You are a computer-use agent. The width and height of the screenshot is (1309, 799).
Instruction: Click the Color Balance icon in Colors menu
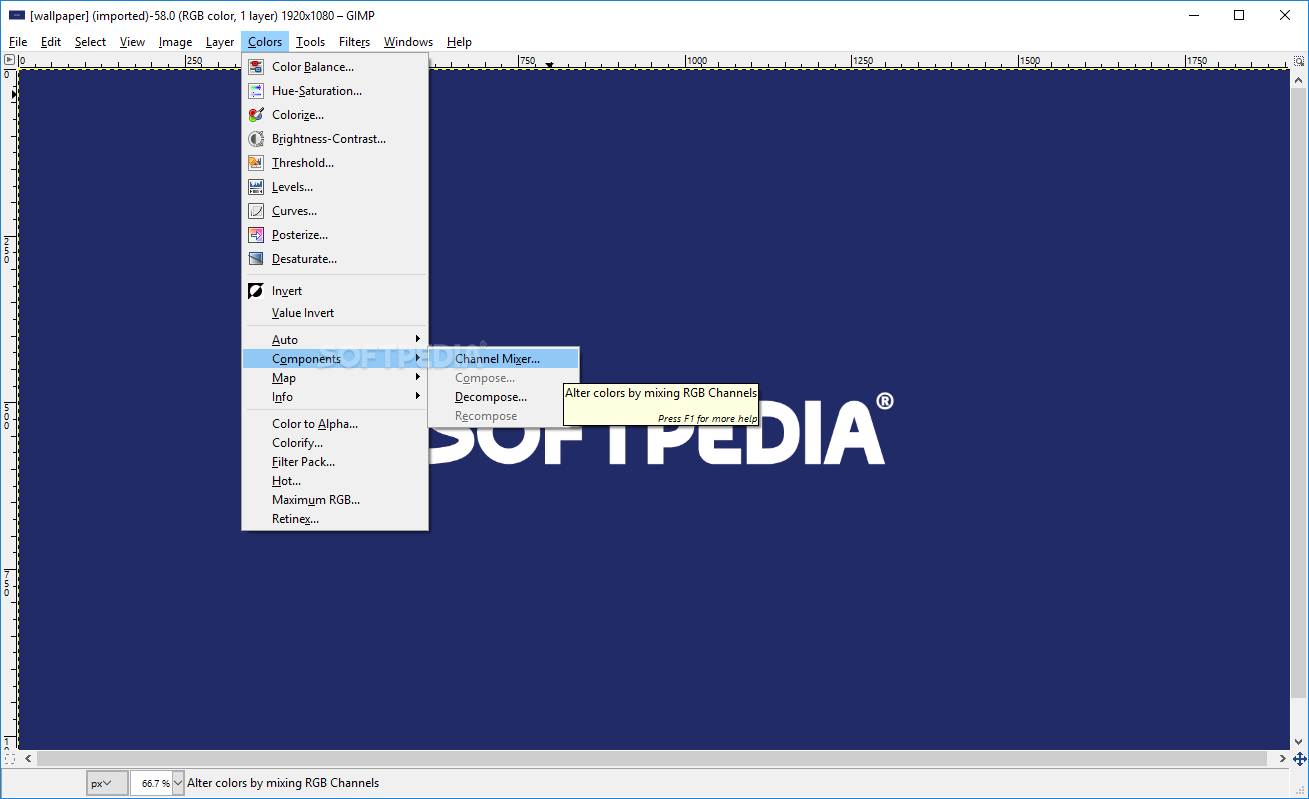click(x=255, y=67)
